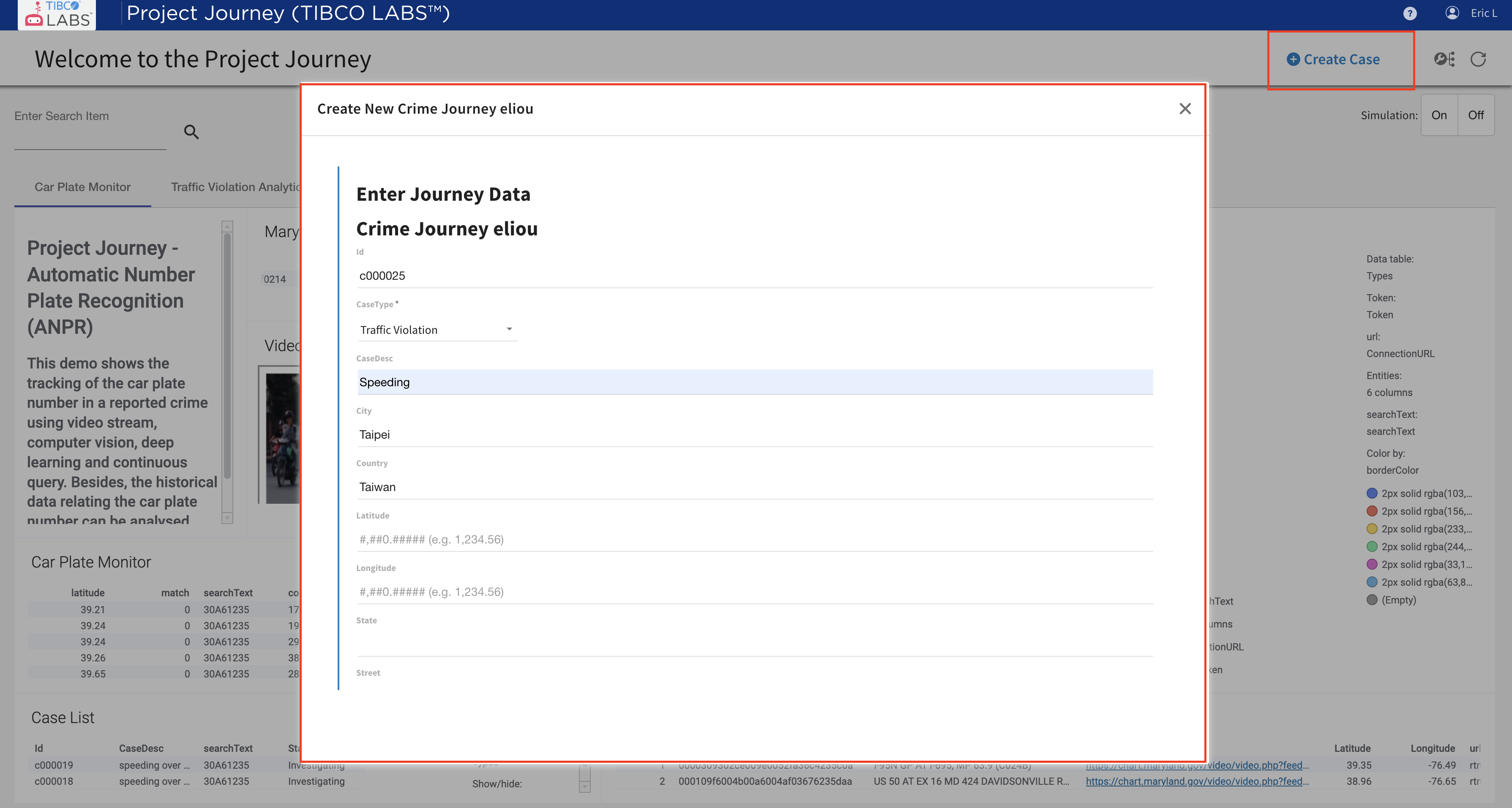1512x808 pixels.
Task: Click the Latitude column header in bottom table
Action: 1352,748
